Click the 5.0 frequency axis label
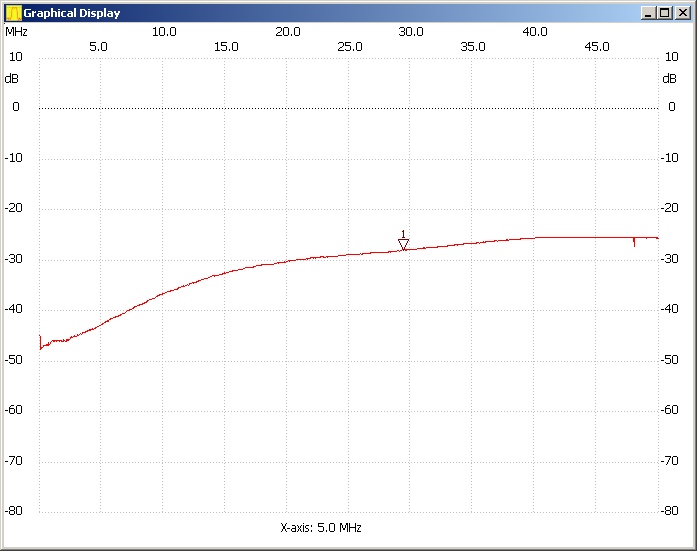This screenshot has width=697, height=551. (x=99, y=46)
